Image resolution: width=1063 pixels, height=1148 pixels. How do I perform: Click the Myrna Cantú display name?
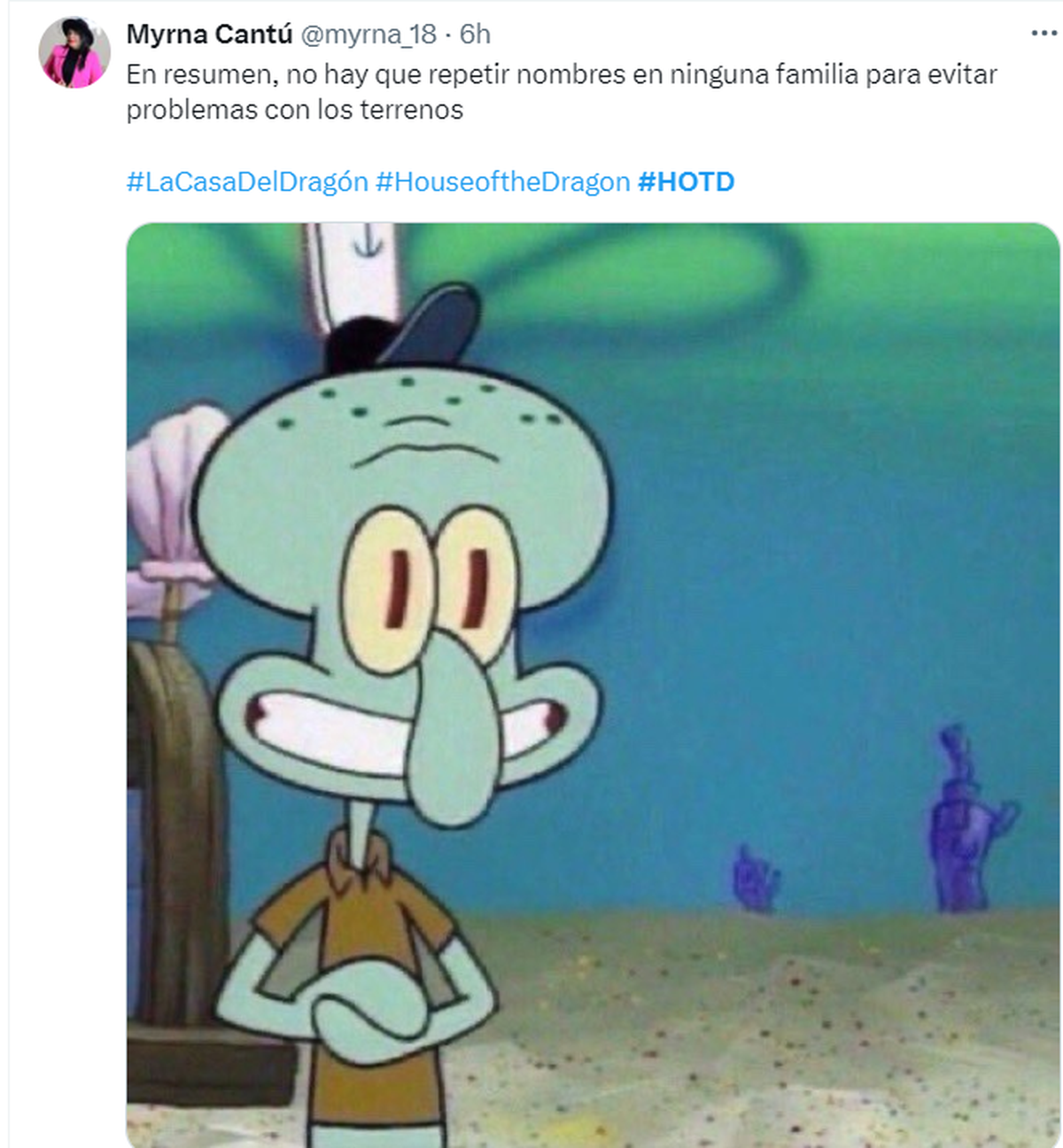tap(209, 34)
